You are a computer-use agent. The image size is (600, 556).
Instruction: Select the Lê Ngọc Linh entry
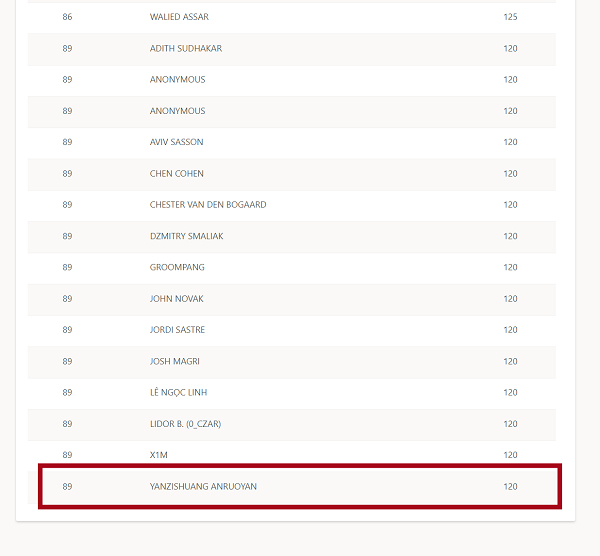(x=178, y=392)
